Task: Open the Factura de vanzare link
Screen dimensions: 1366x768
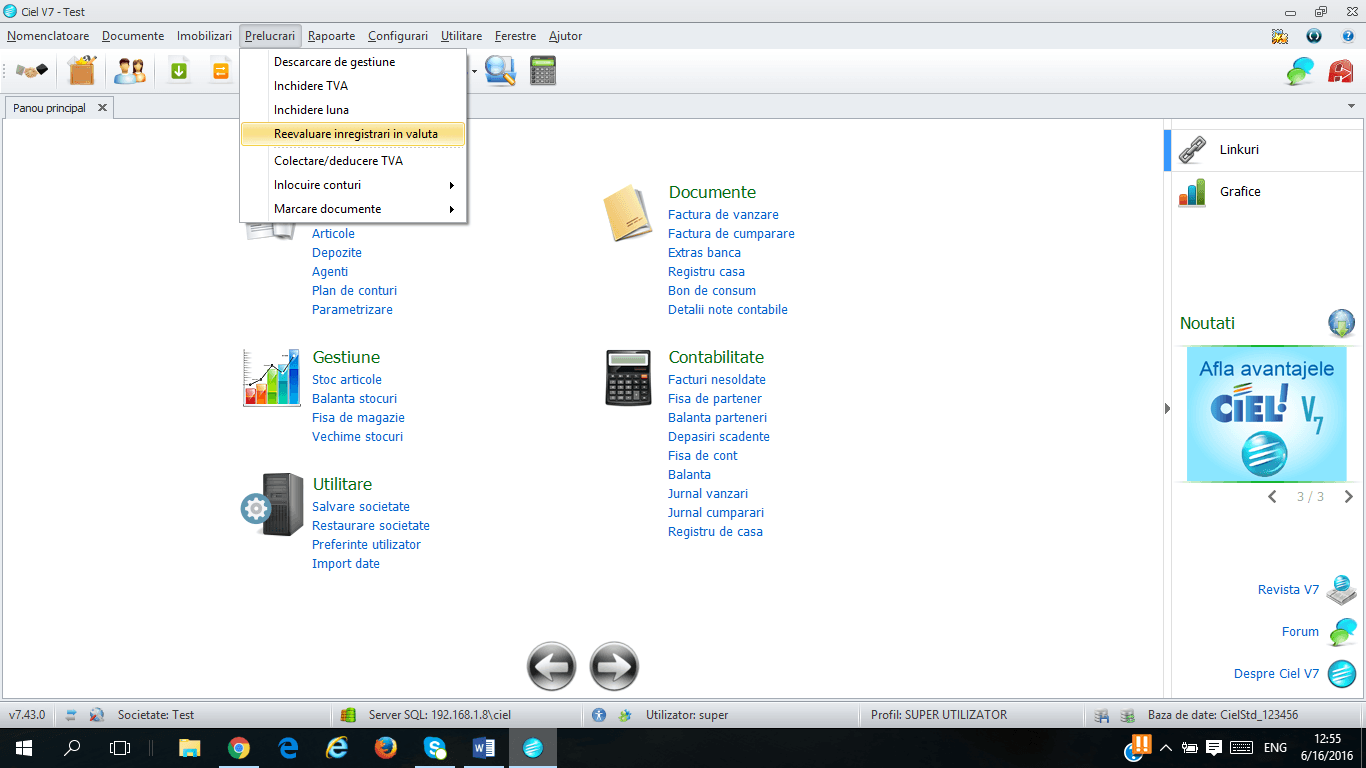Action: (723, 214)
